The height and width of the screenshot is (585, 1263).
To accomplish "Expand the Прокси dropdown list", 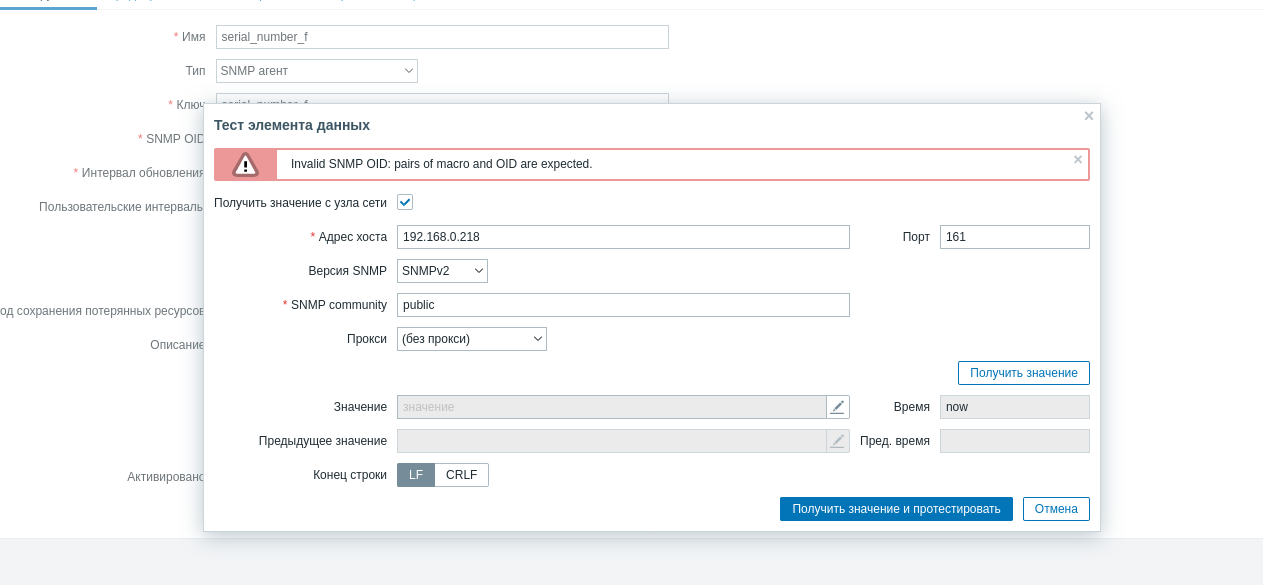I will tap(471, 339).
